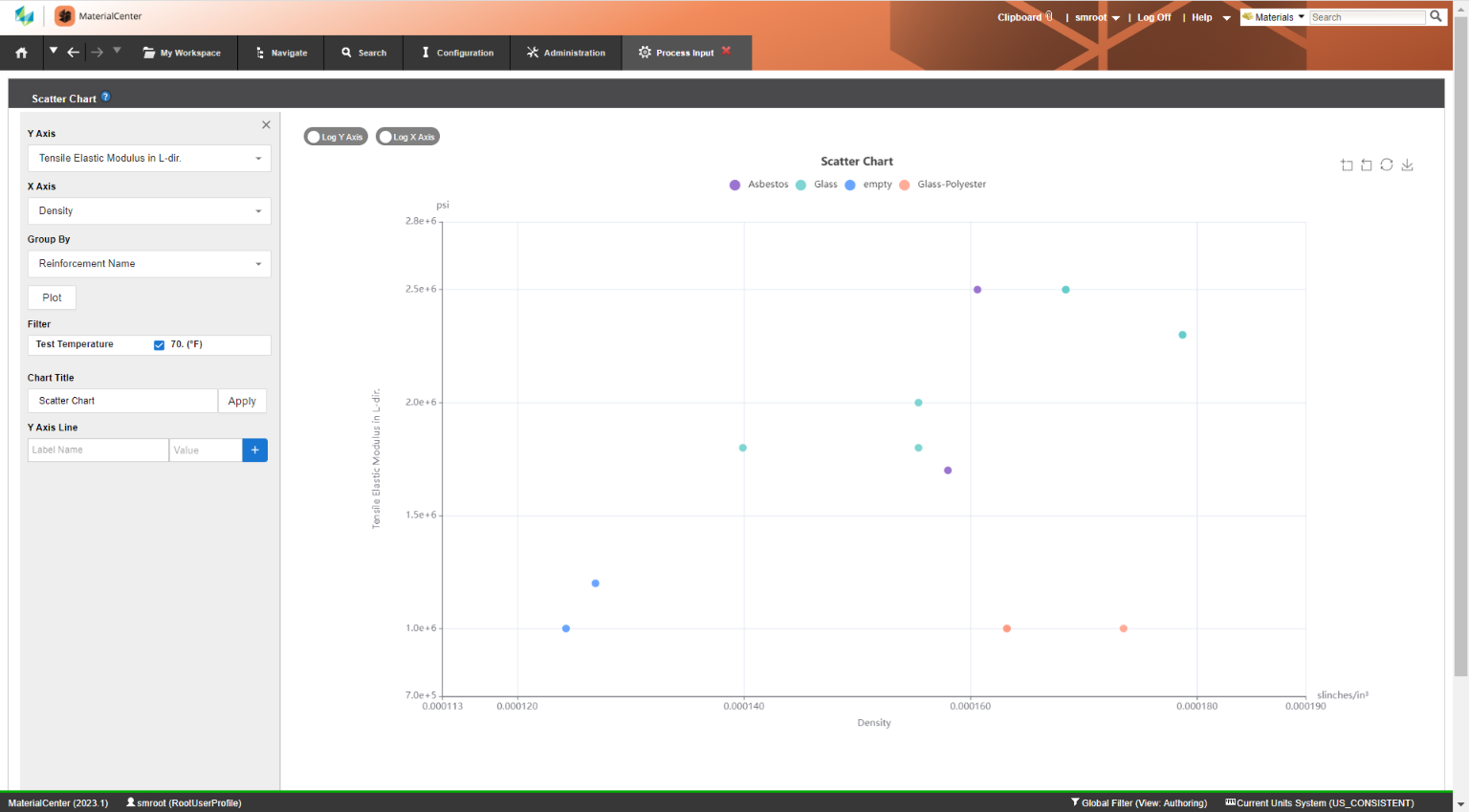Click the top Search input field
Screen dimensions: 1469x812
[1368, 17]
